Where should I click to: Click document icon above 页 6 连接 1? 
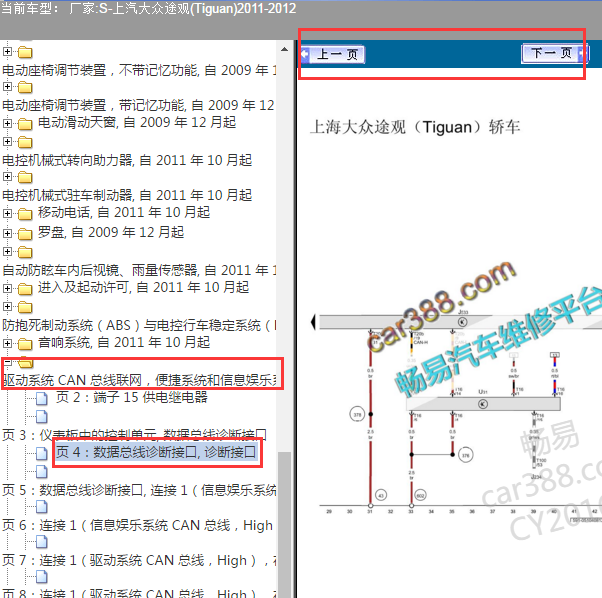42,507
